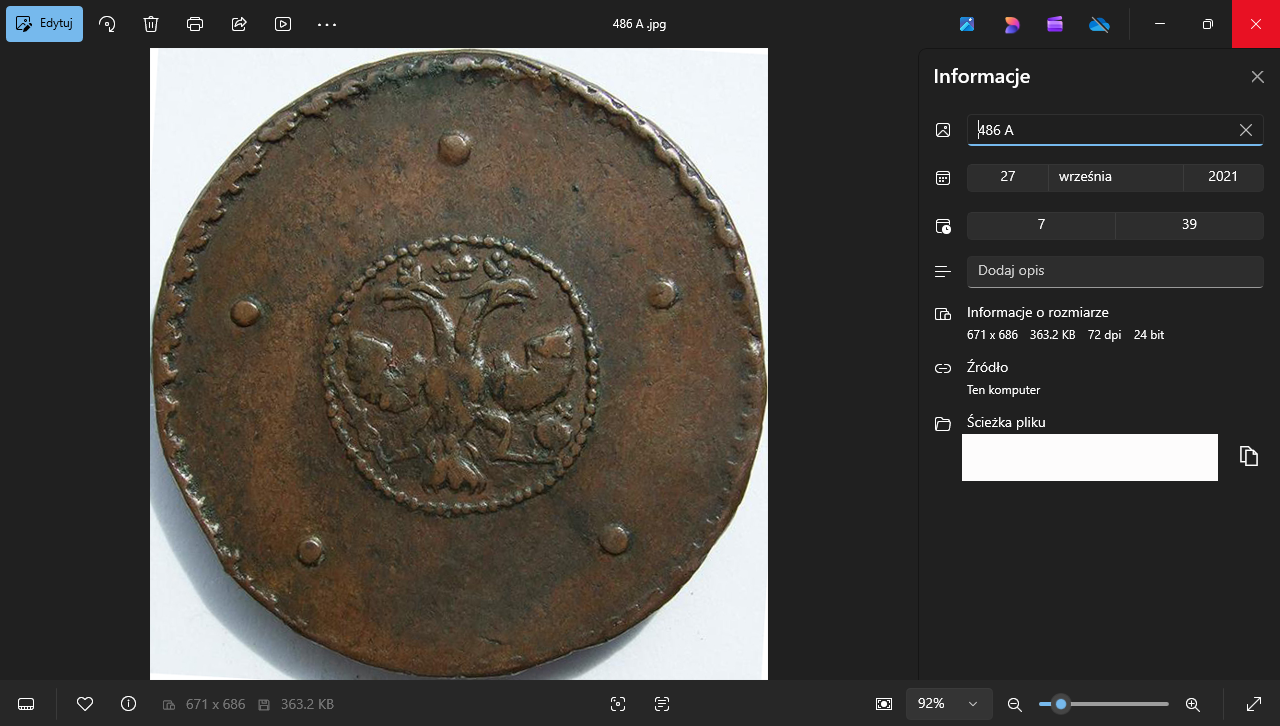Close the Informacje panel

(x=1257, y=77)
